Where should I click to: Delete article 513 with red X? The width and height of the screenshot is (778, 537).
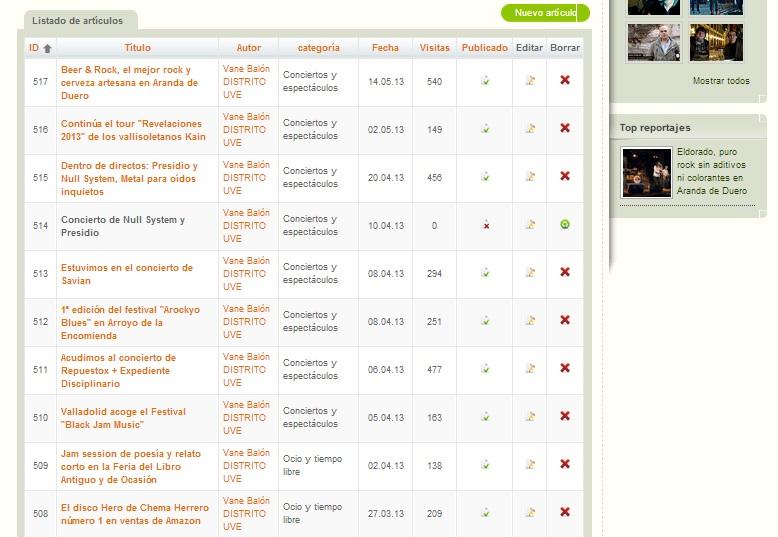pos(565,272)
